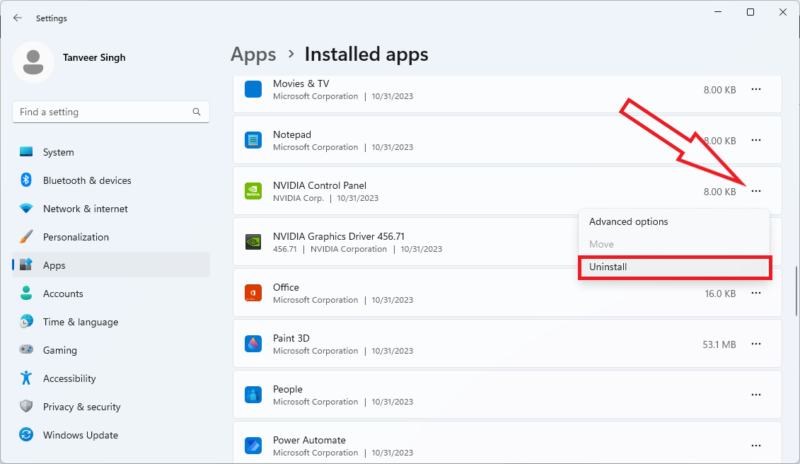Open Privacy & security settings
The image size is (800, 464).
[111, 407]
